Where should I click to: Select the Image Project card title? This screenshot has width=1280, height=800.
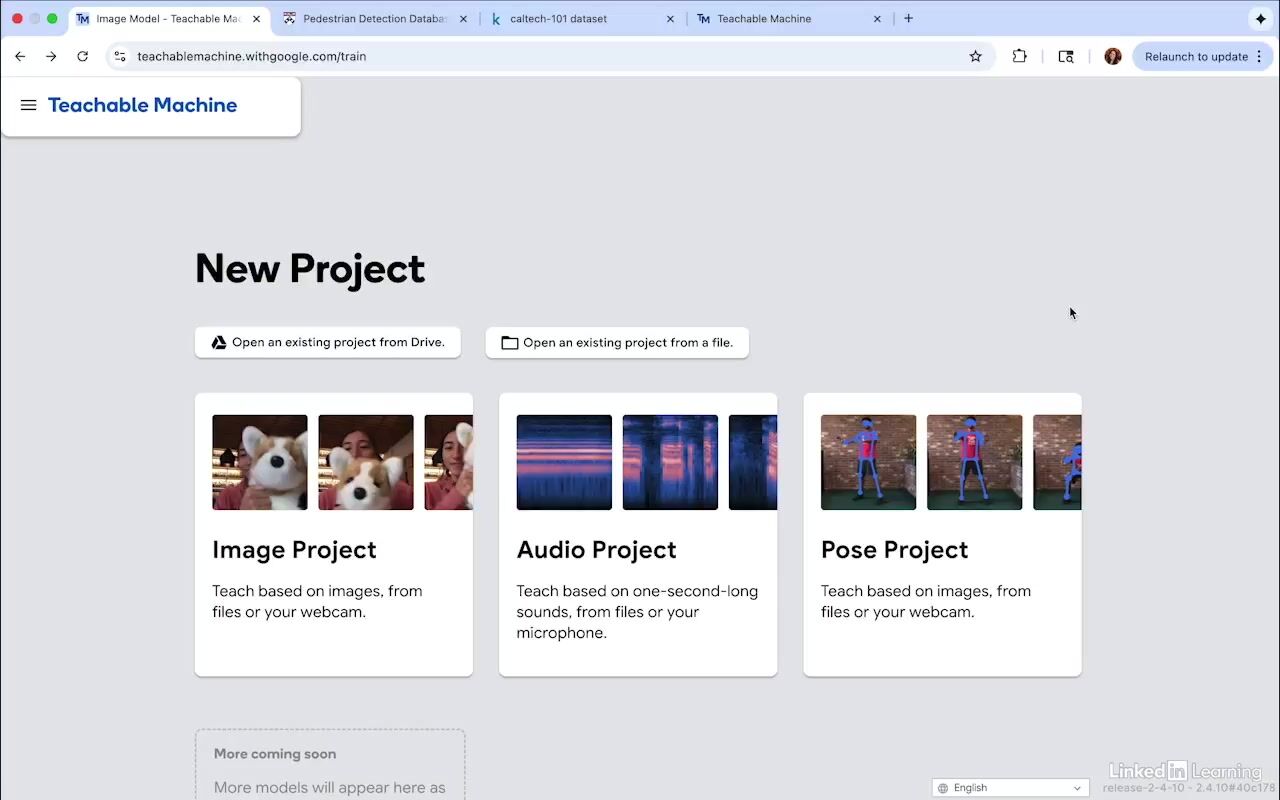[294, 550]
